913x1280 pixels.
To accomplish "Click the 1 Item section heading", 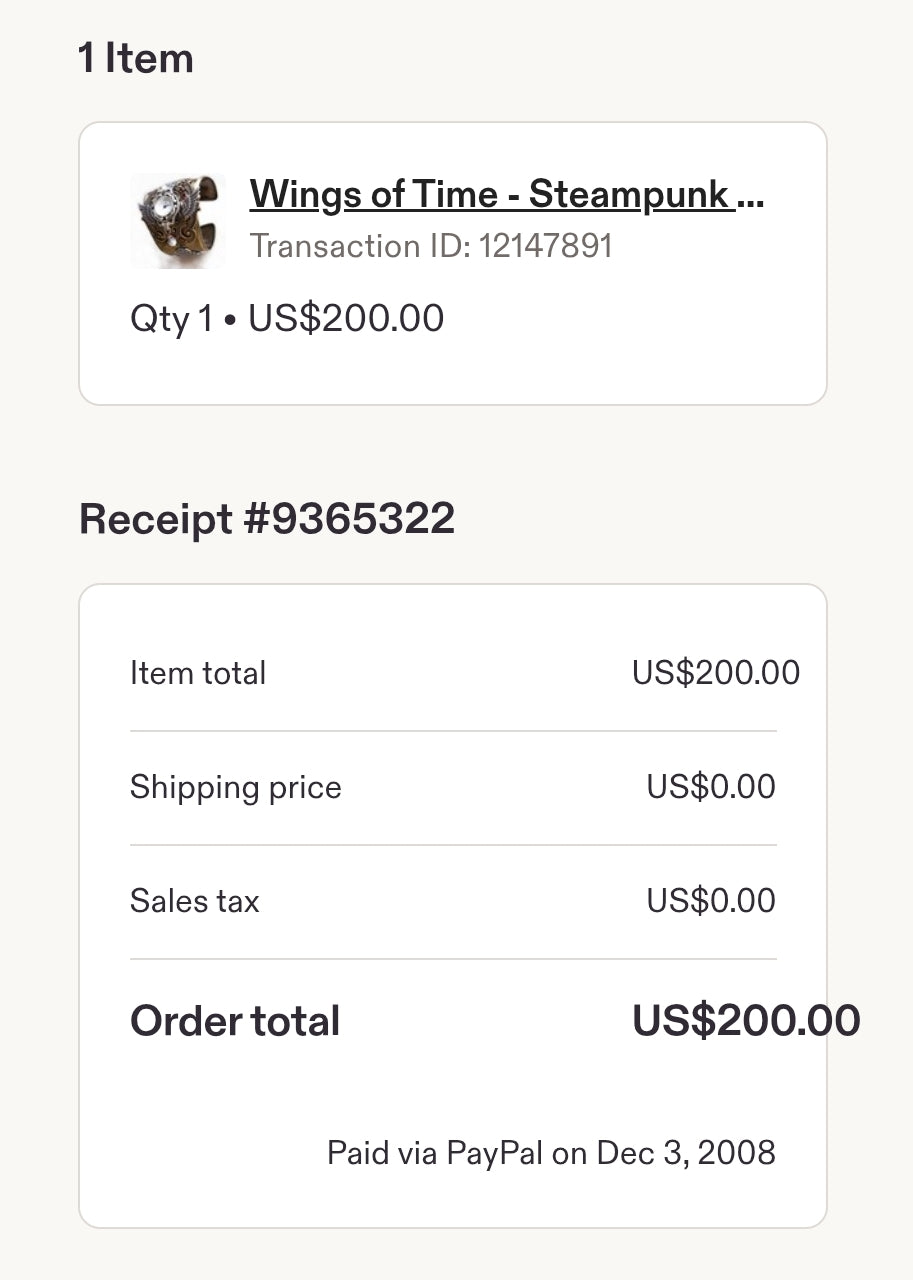I will pyautogui.click(x=136, y=59).
